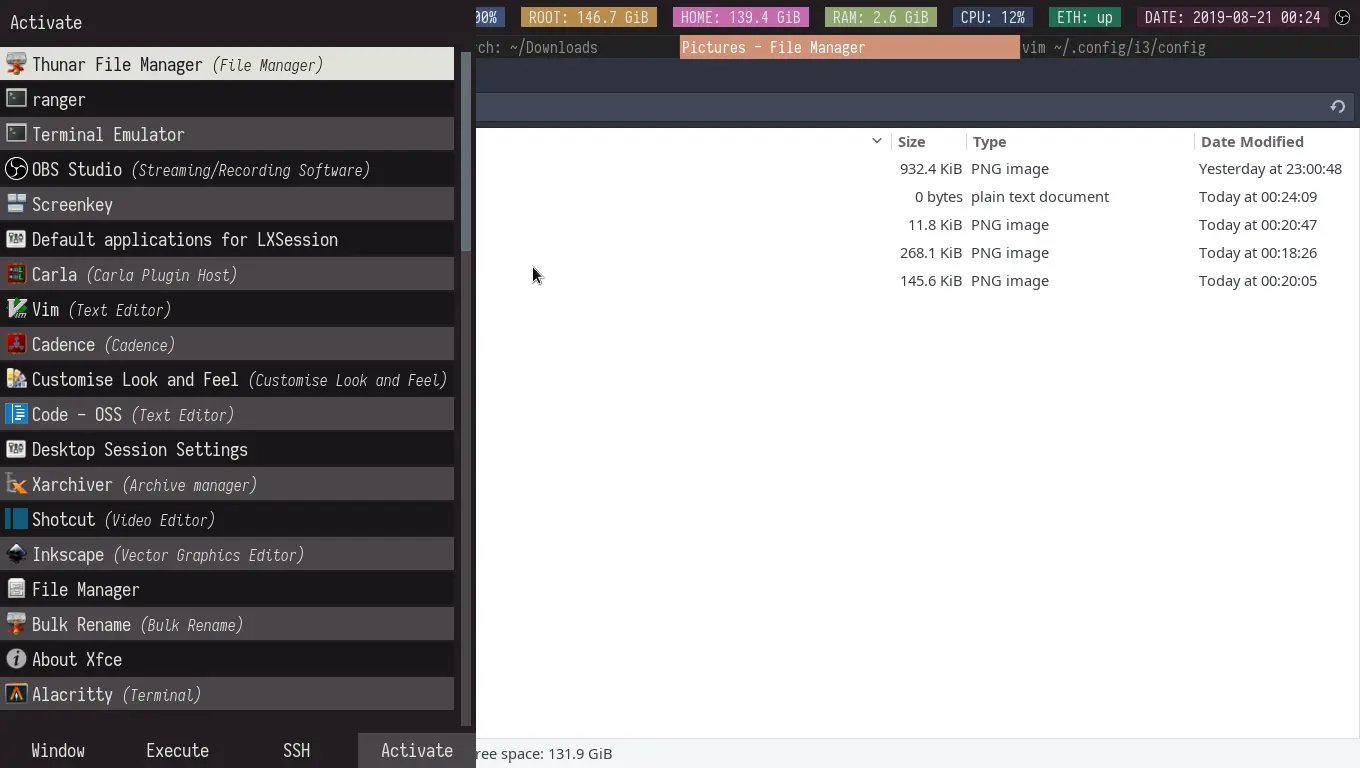Sort files by the Size column
This screenshot has width=1360, height=768.
[928, 141]
